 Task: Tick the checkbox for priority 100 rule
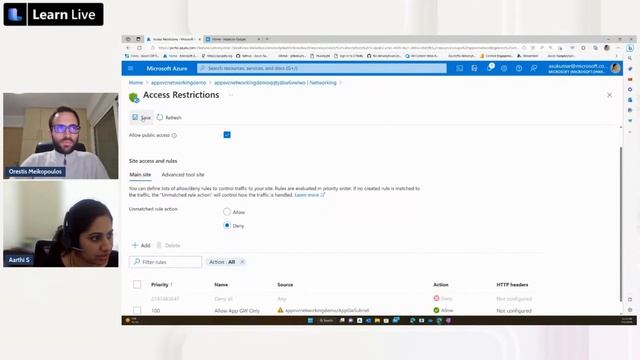(137, 311)
